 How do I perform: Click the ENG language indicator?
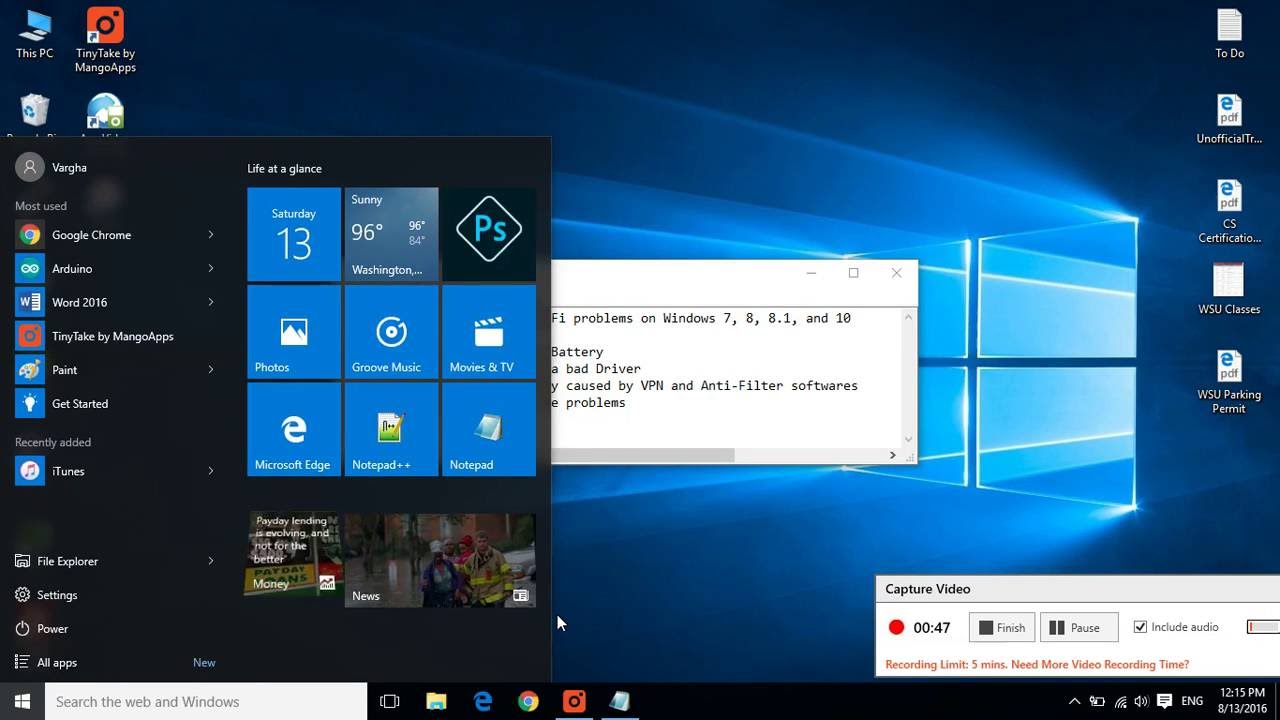coord(1192,702)
